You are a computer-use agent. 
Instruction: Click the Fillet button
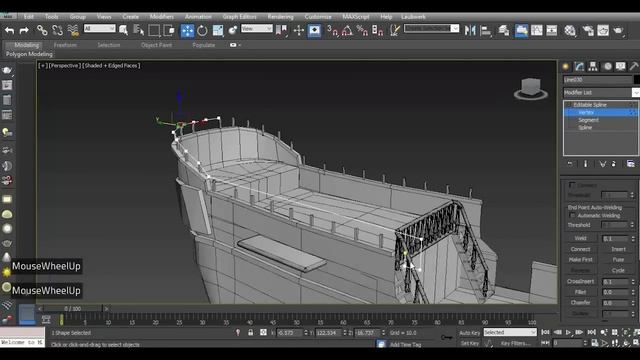580,292
